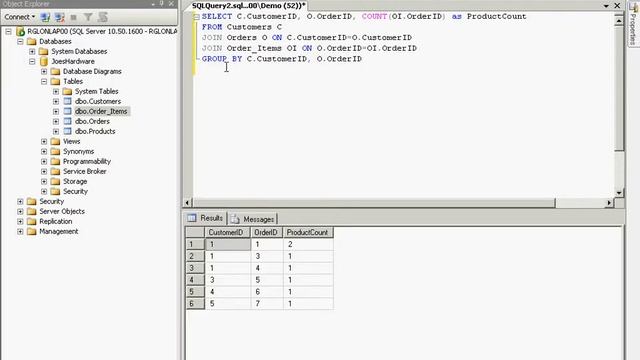Select dbo.Products table icon
640x360 pixels.
tap(67, 131)
